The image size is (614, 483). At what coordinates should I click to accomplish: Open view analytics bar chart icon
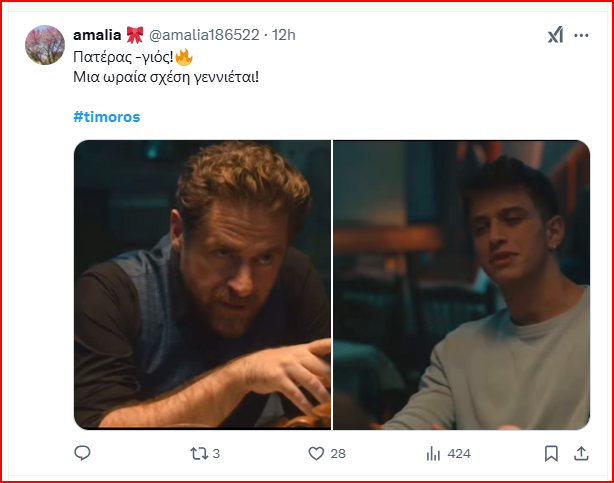click(x=433, y=453)
